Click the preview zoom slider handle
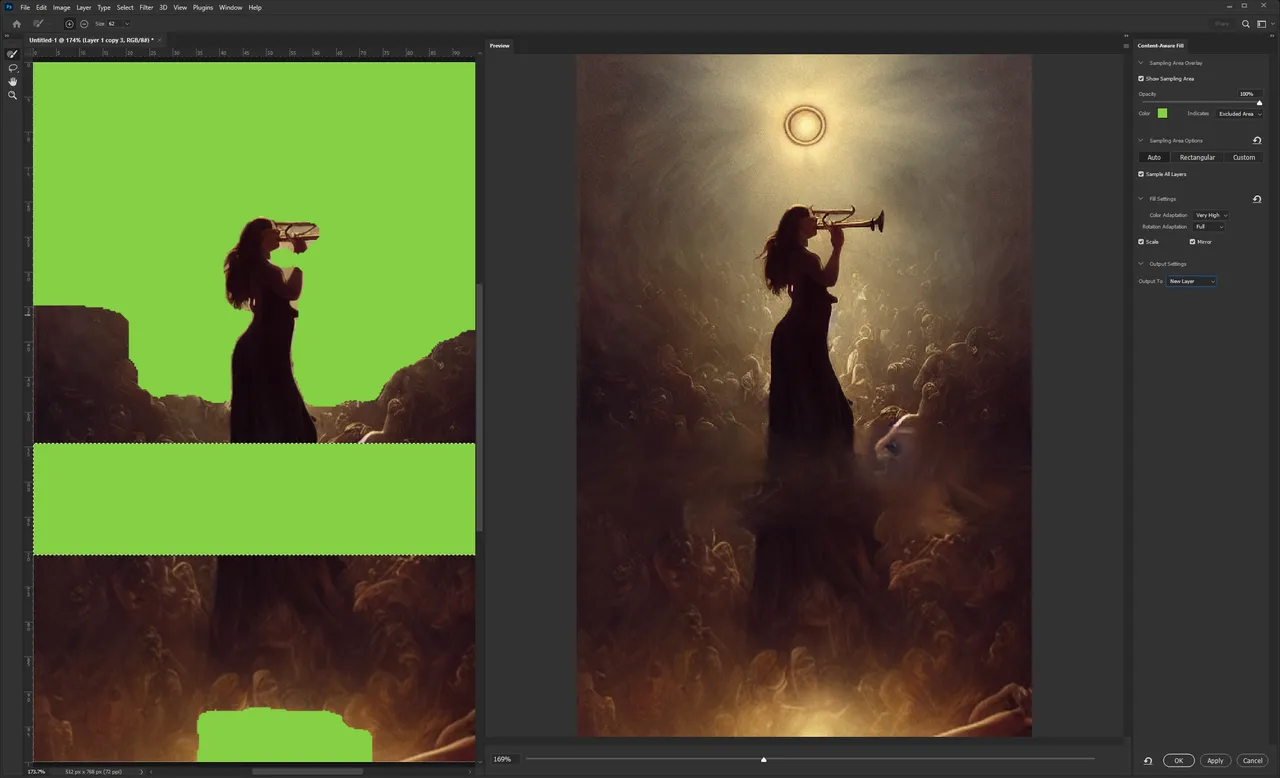The height and width of the screenshot is (778, 1280). (763, 760)
